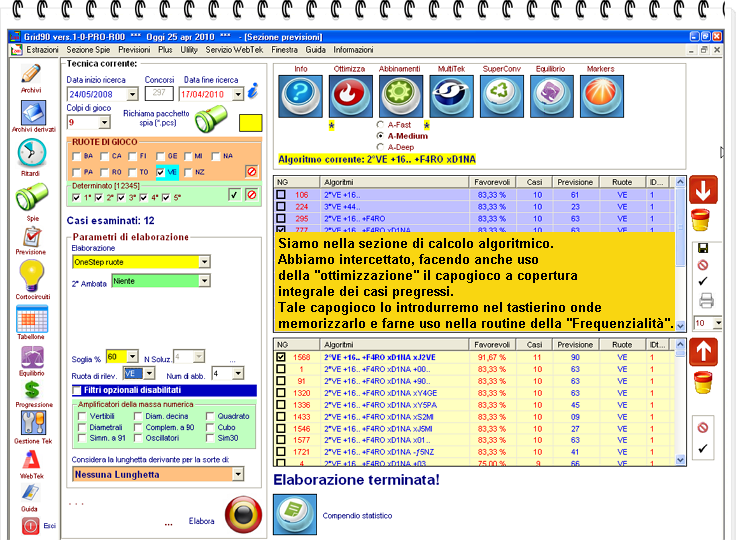Click the Info question mark button
The width and height of the screenshot is (736, 540).
point(300,96)
